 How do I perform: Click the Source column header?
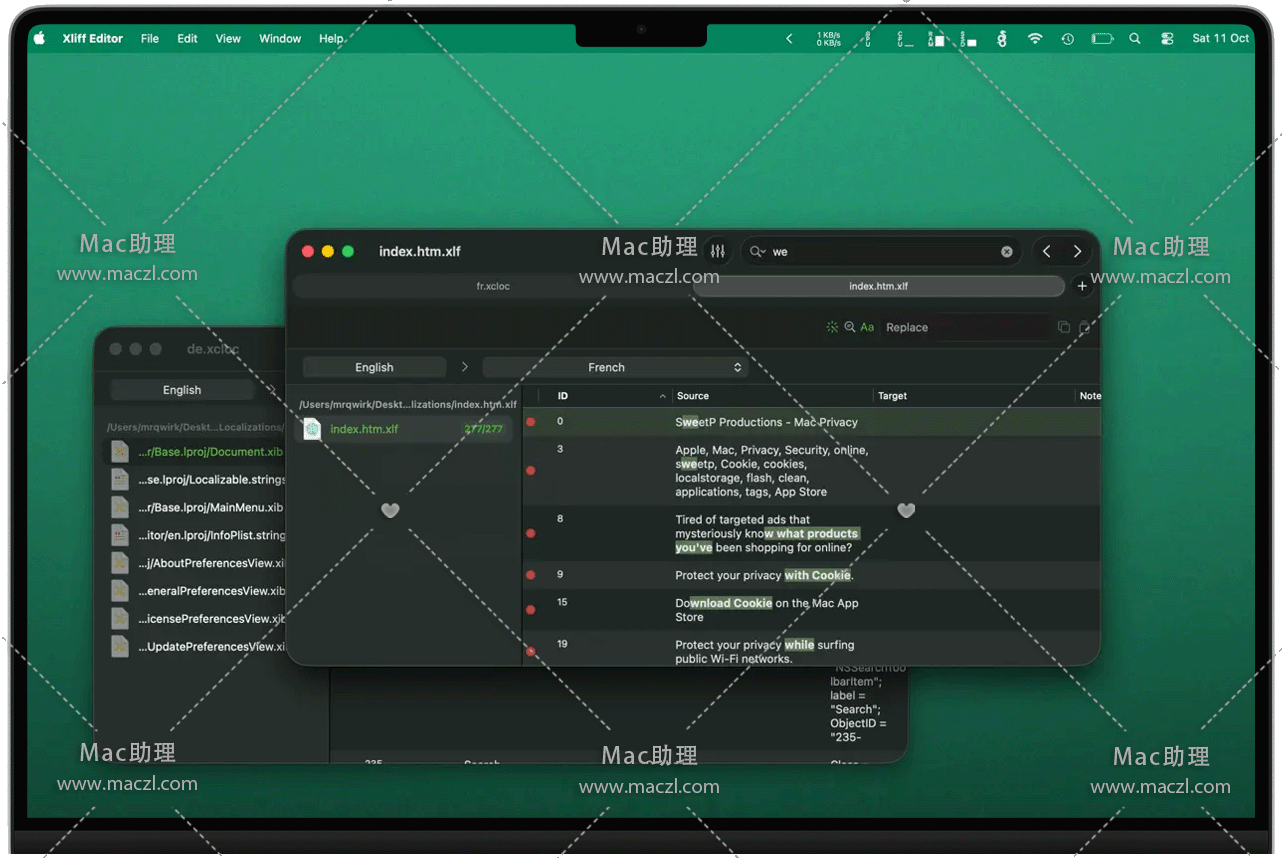click(x=773, y=396)
